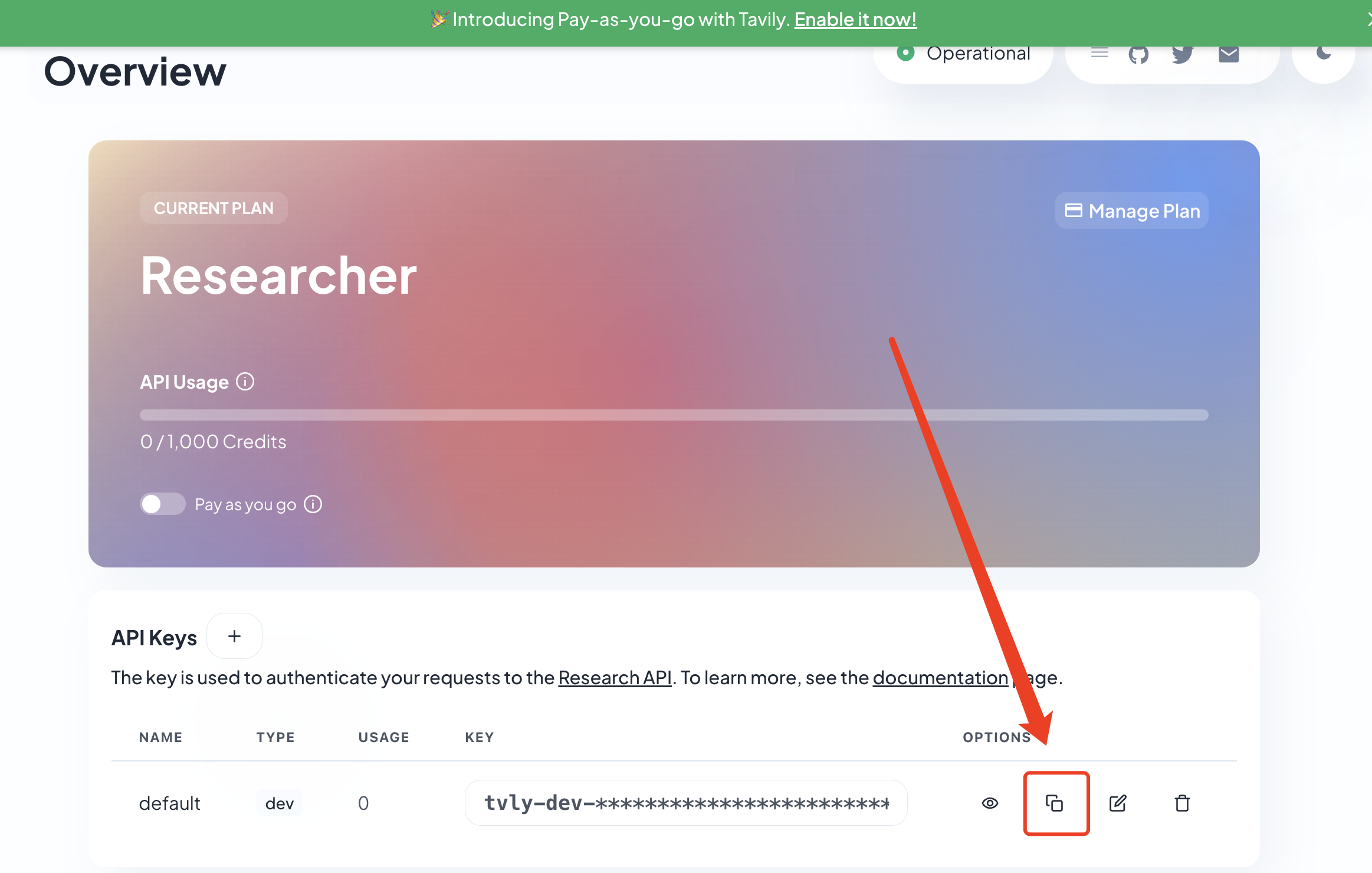Screen dimensions: 1372x873
Task: Open the documentation link
Action: pyautogui.click(x=940, y=678)
